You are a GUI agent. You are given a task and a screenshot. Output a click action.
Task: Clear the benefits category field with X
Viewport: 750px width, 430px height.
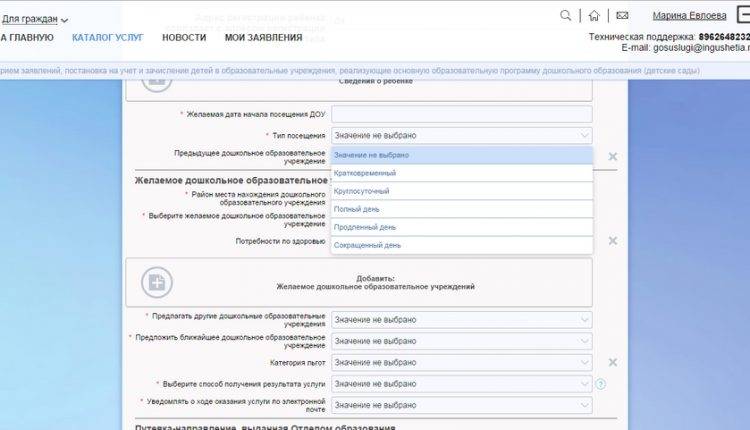[x=613, y=362]
